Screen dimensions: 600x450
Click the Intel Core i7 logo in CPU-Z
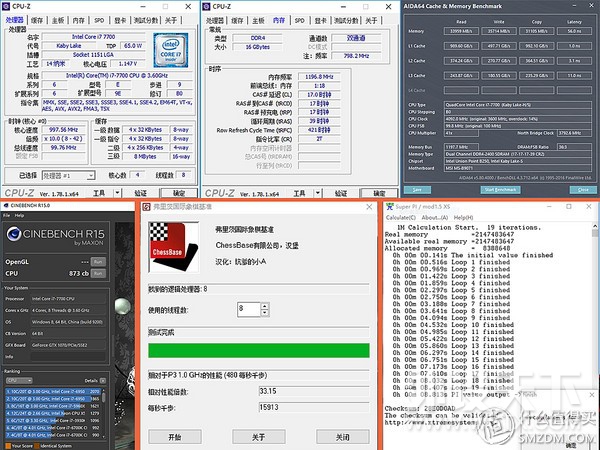click(x=171, y=50)
